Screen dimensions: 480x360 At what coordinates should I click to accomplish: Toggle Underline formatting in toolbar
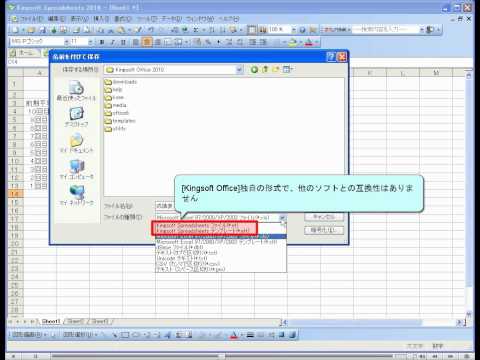[x=123, y=42]
